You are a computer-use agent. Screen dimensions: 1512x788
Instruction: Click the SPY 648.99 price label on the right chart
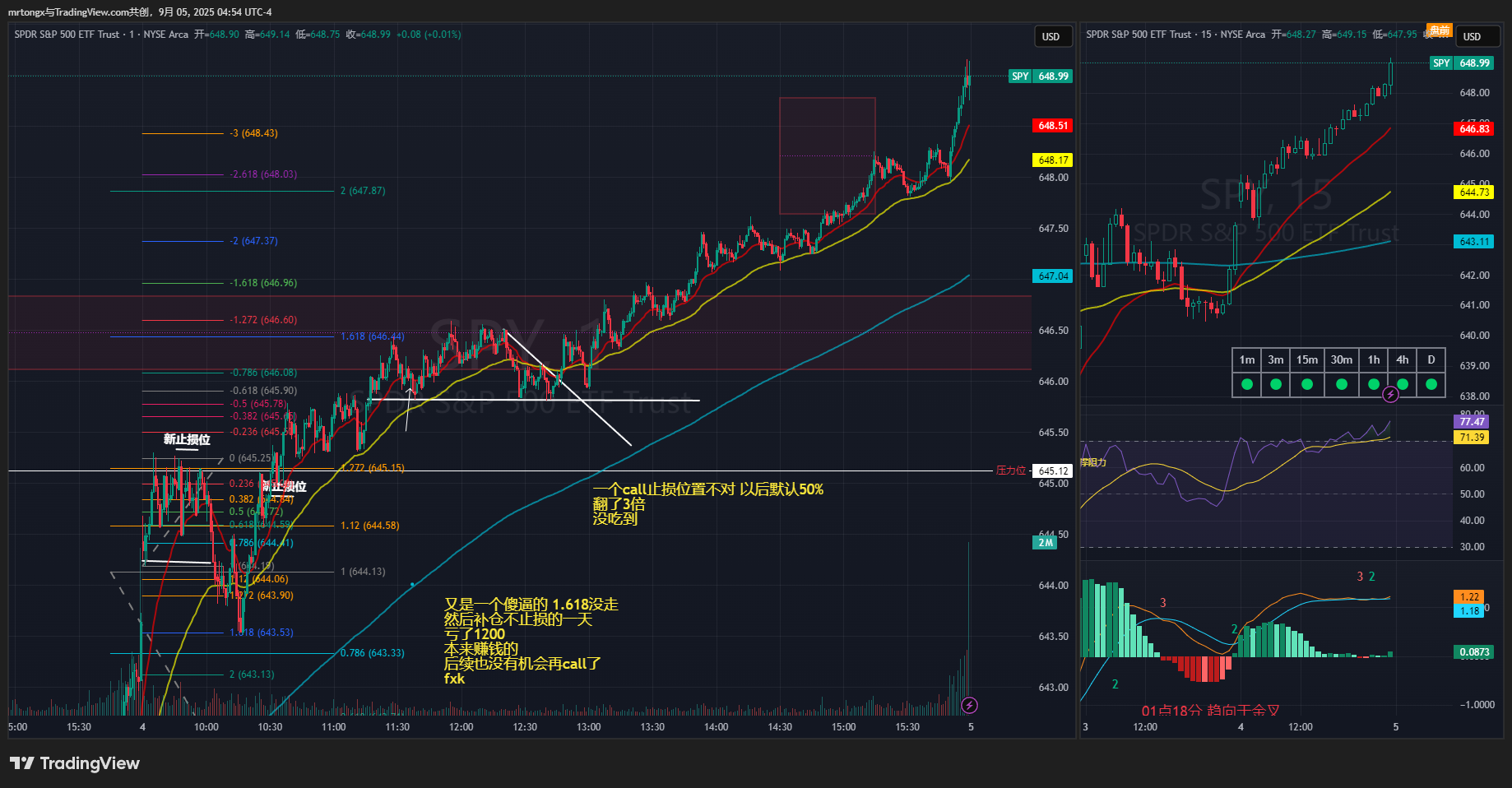pyautogui.click(x=1461, y=63)
